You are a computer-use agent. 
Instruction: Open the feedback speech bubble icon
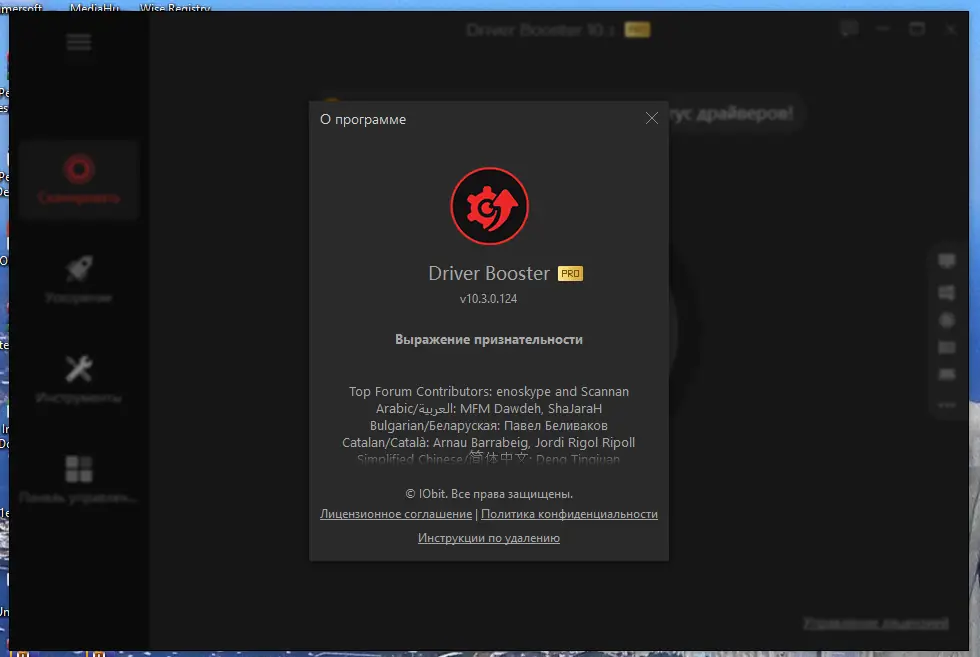(x=849, y=29)
